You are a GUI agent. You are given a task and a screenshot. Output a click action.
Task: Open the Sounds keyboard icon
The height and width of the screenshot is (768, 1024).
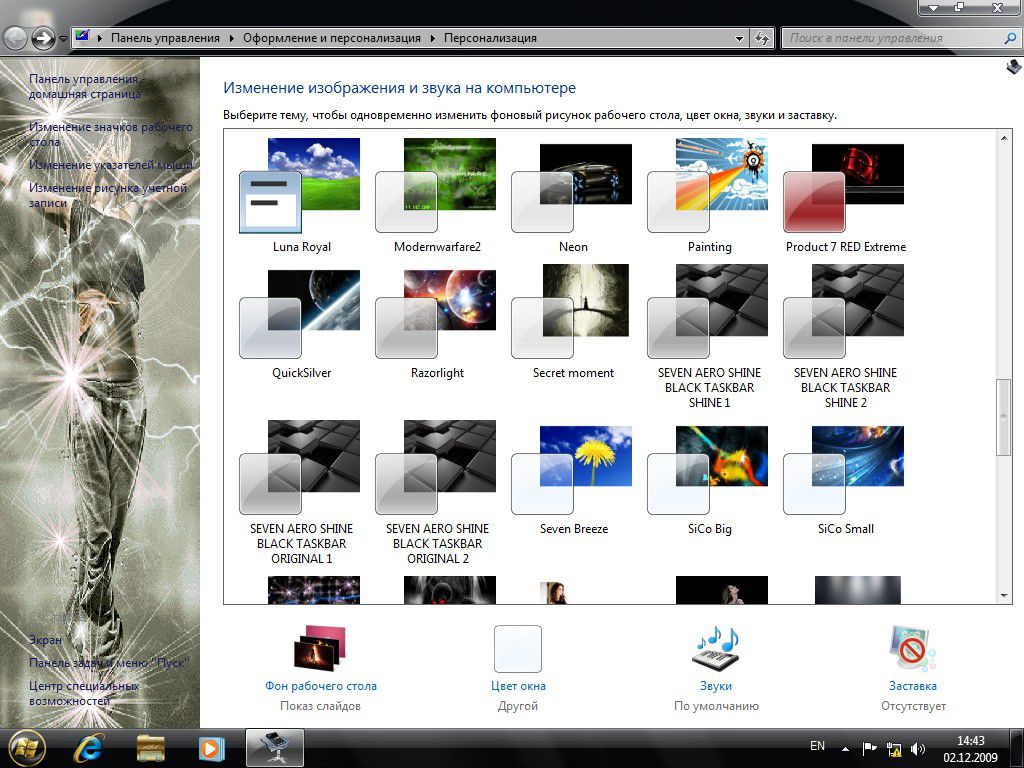[716, 648]
